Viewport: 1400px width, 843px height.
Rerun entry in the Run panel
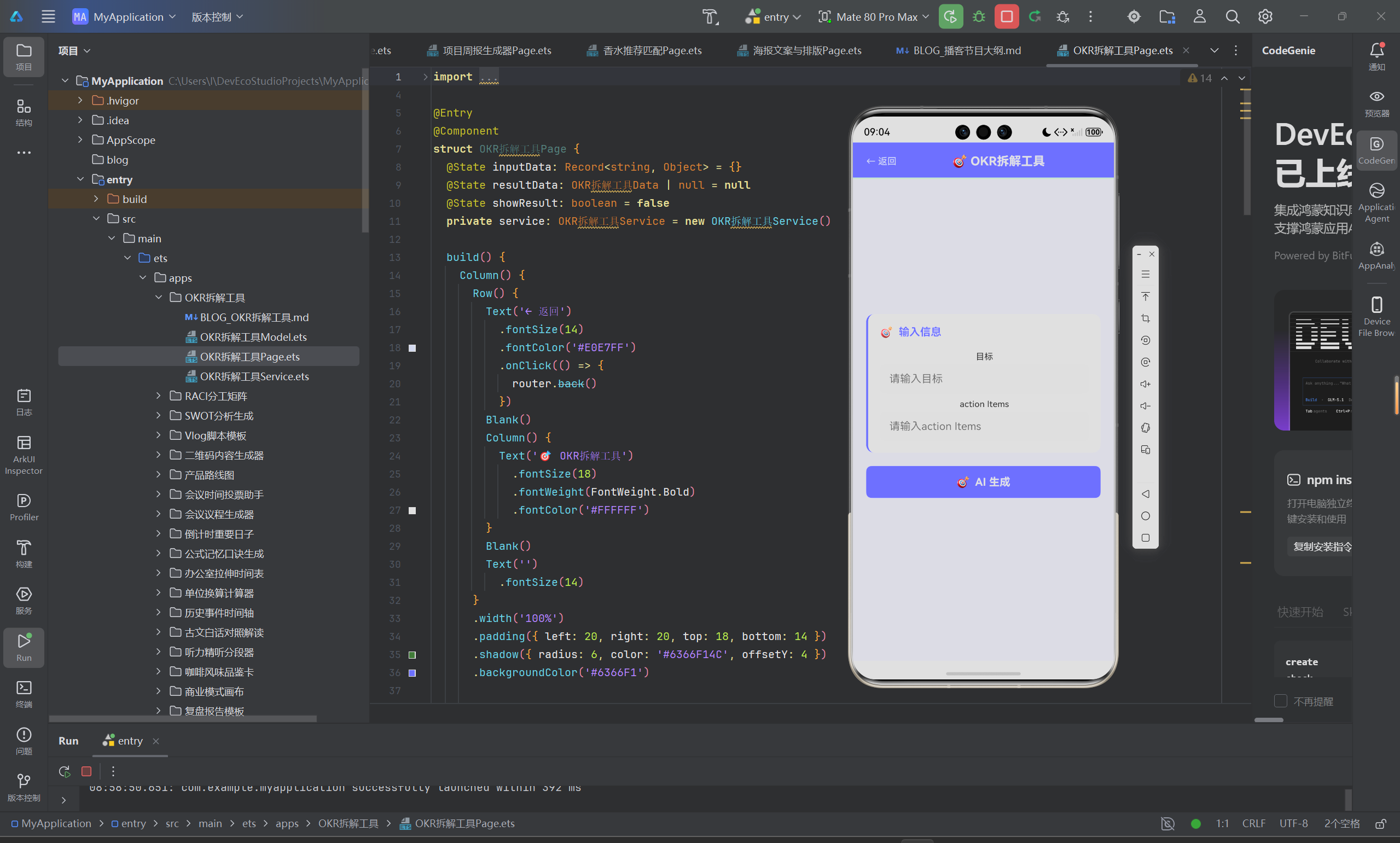coord(64,771)
